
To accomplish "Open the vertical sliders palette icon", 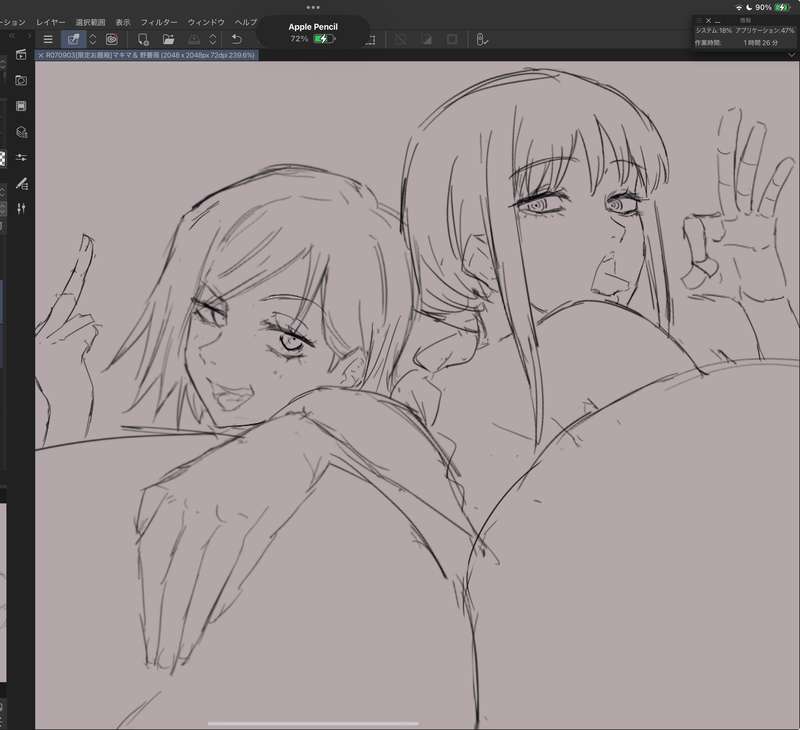I will 21,209.
